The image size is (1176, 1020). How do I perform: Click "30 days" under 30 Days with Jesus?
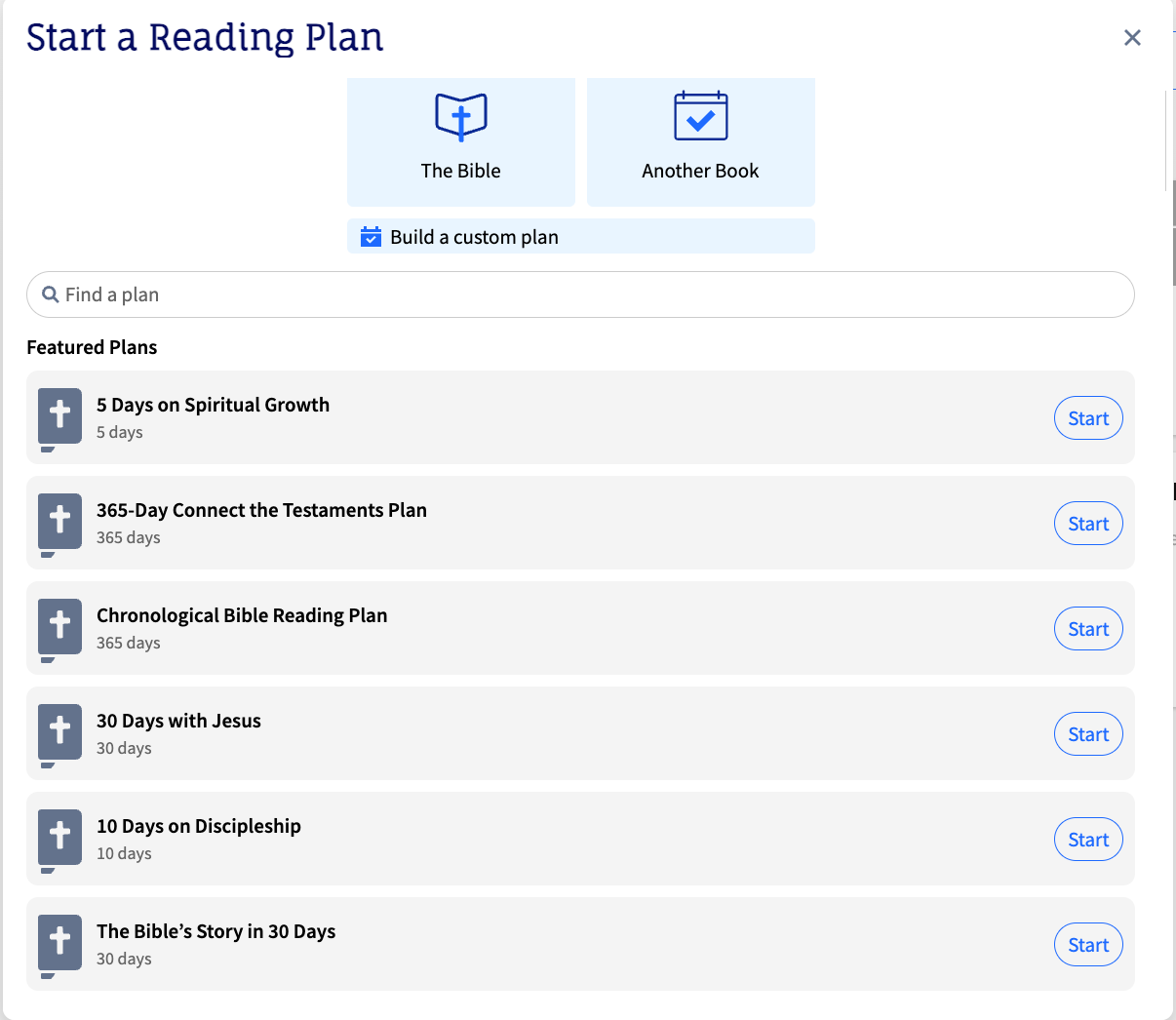124,748
